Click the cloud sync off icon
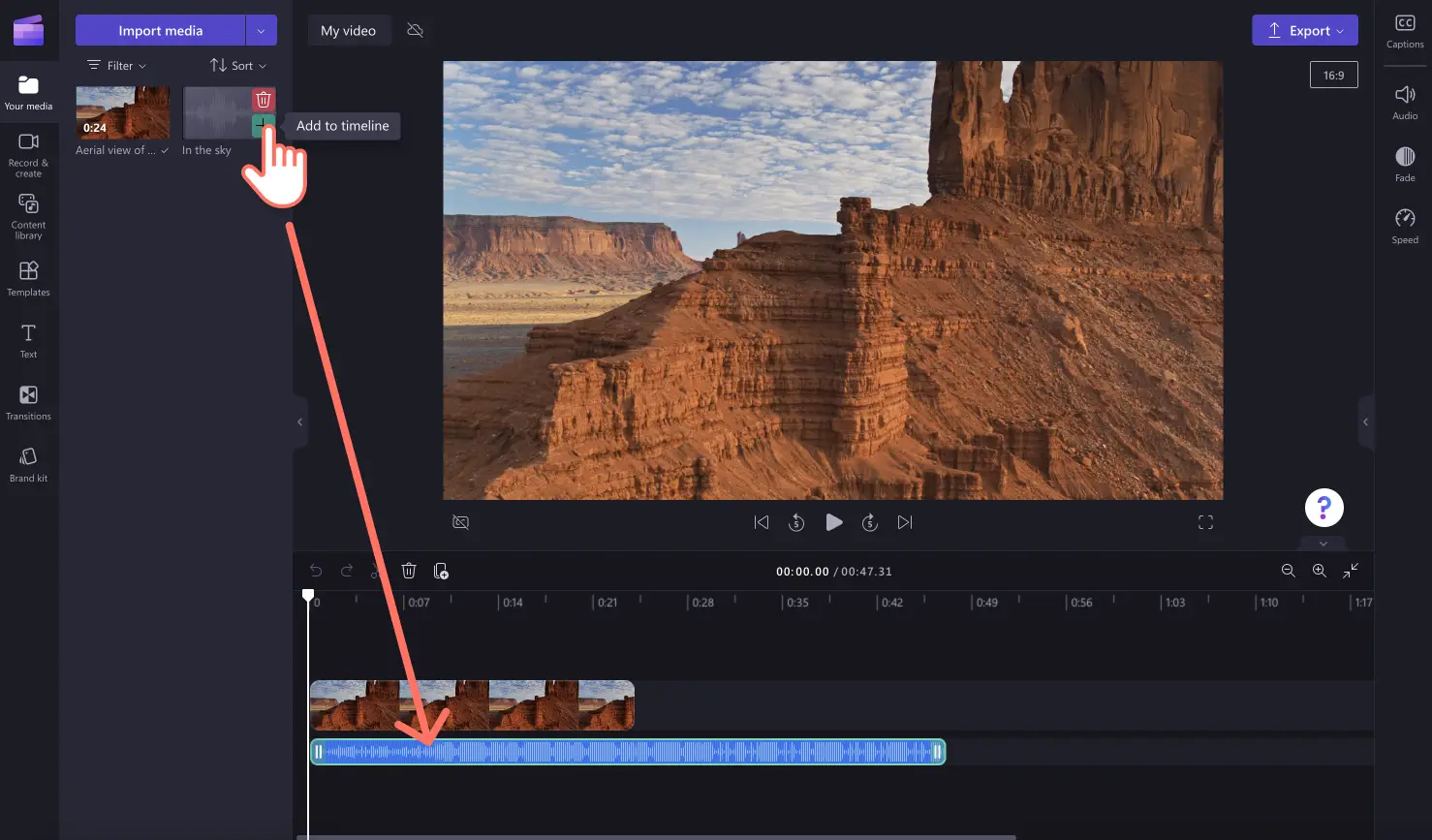 (x=415, y=30)
